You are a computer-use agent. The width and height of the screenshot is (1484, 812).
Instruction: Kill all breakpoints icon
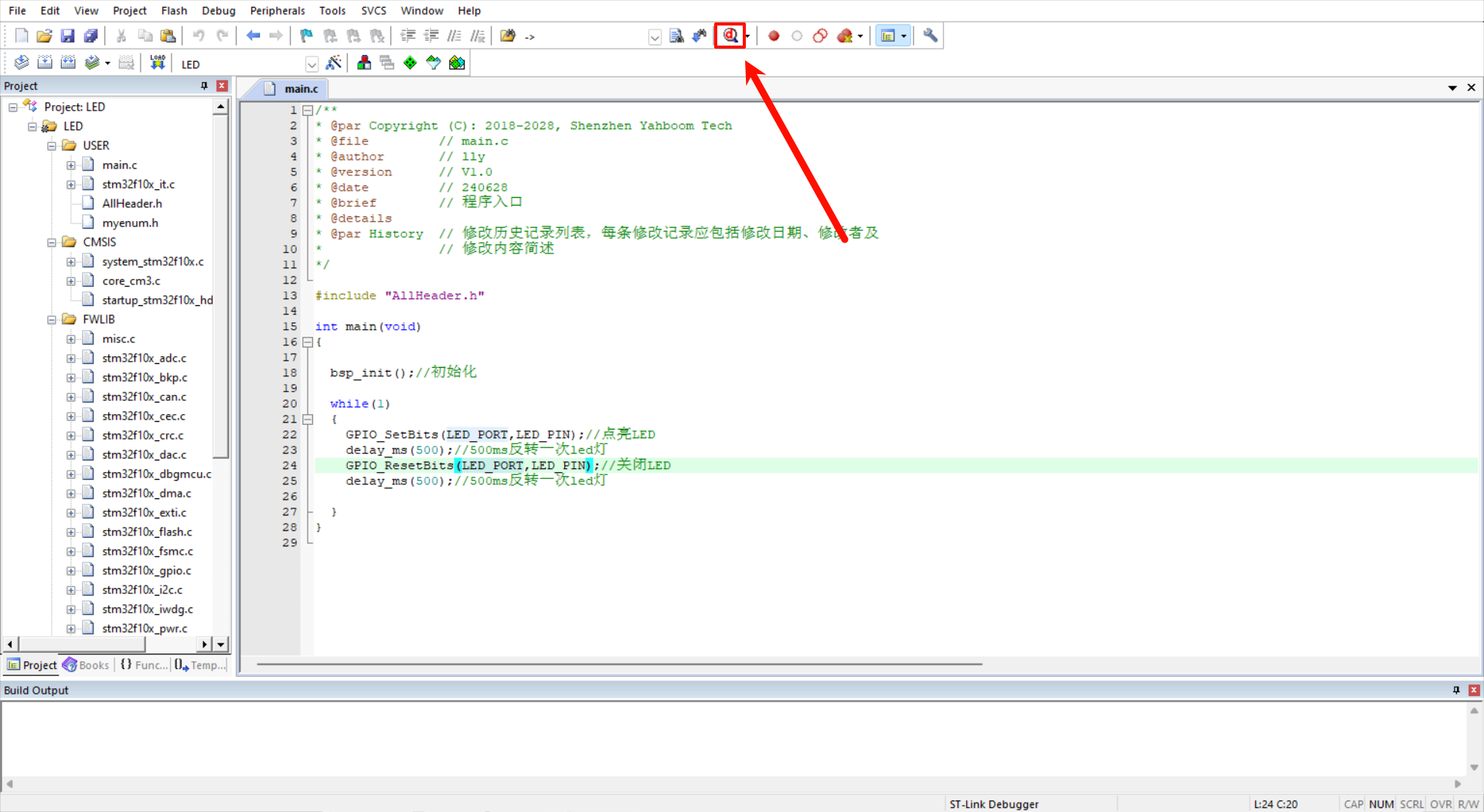click(x=845, y=36)
